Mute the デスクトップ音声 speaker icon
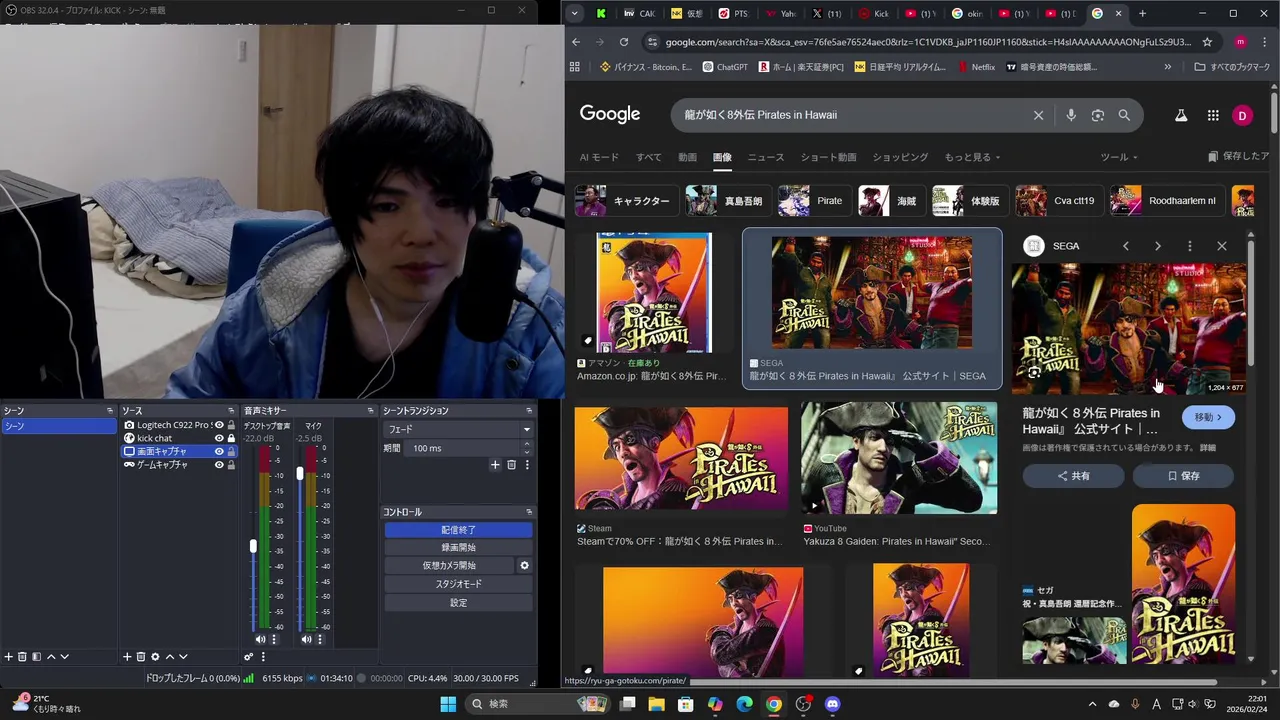The image size is (1280, 720). click(x=260, y=639)
